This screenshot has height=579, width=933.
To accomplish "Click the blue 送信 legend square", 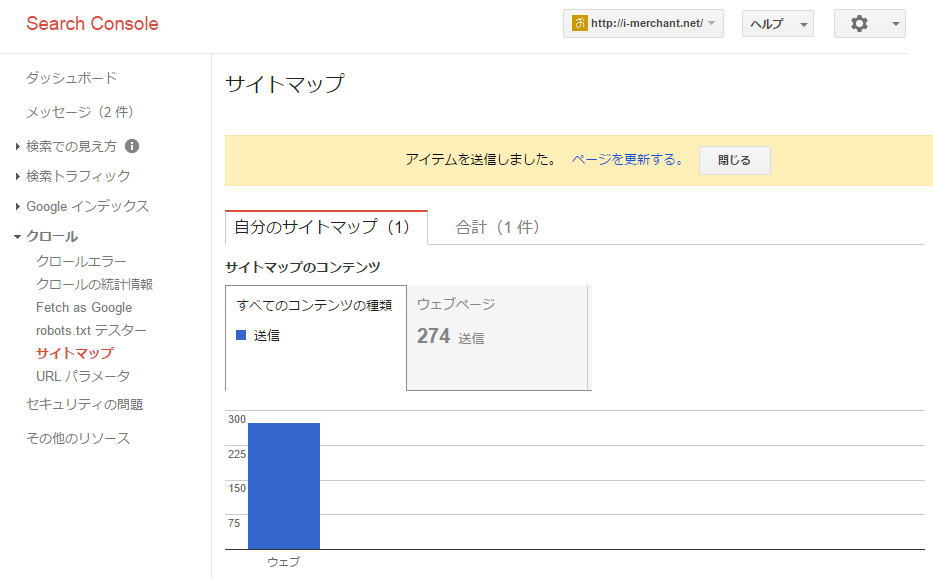I will tap(241, 335).
